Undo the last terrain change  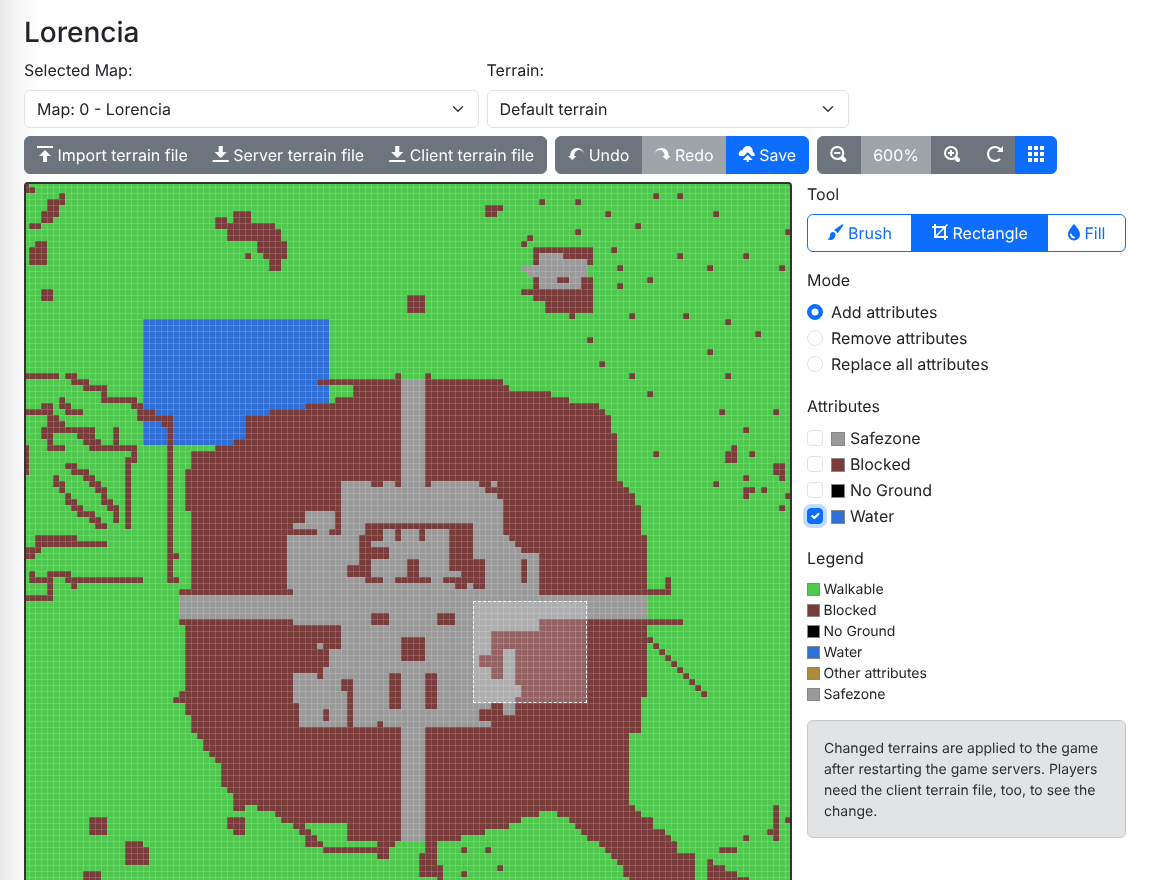pos(598,155)
